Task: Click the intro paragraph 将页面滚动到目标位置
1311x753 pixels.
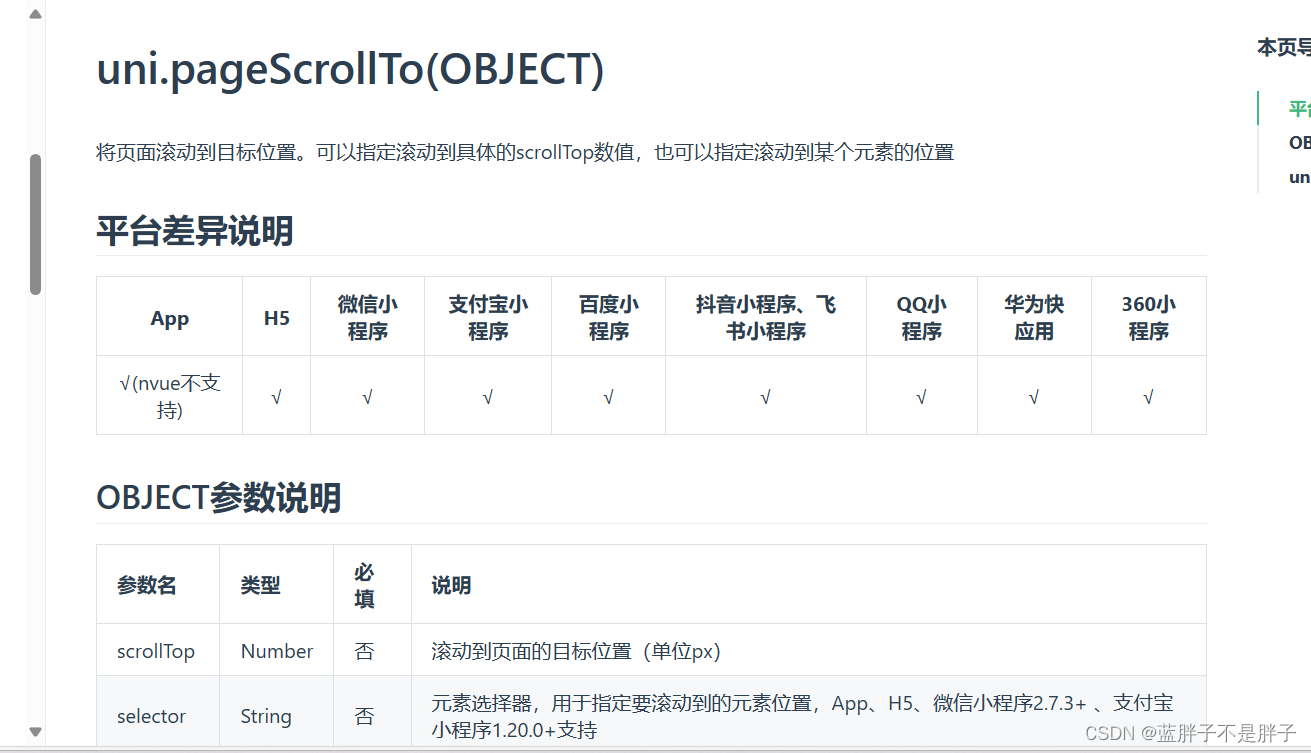Action: pyautogui.click(x=525, y=152)
